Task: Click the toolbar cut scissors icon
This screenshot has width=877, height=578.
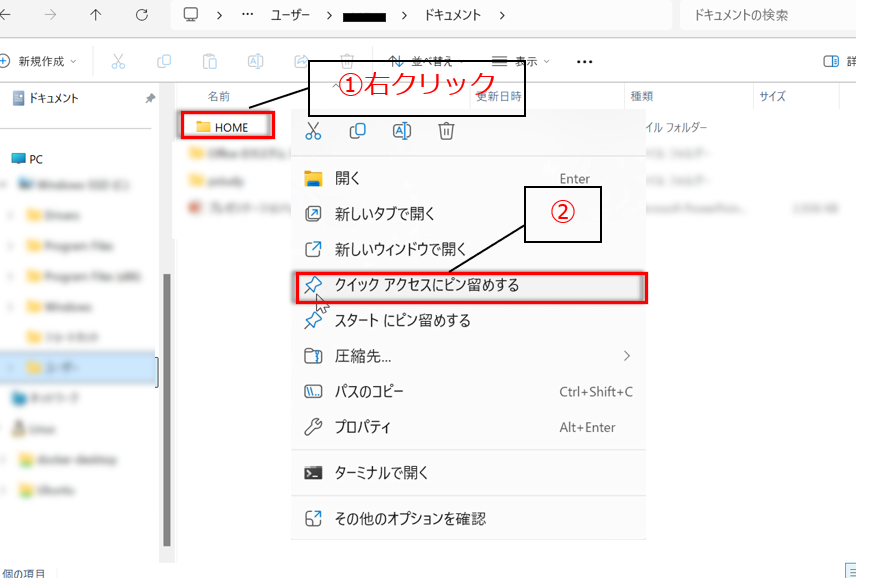Action: tap(118, 62)
